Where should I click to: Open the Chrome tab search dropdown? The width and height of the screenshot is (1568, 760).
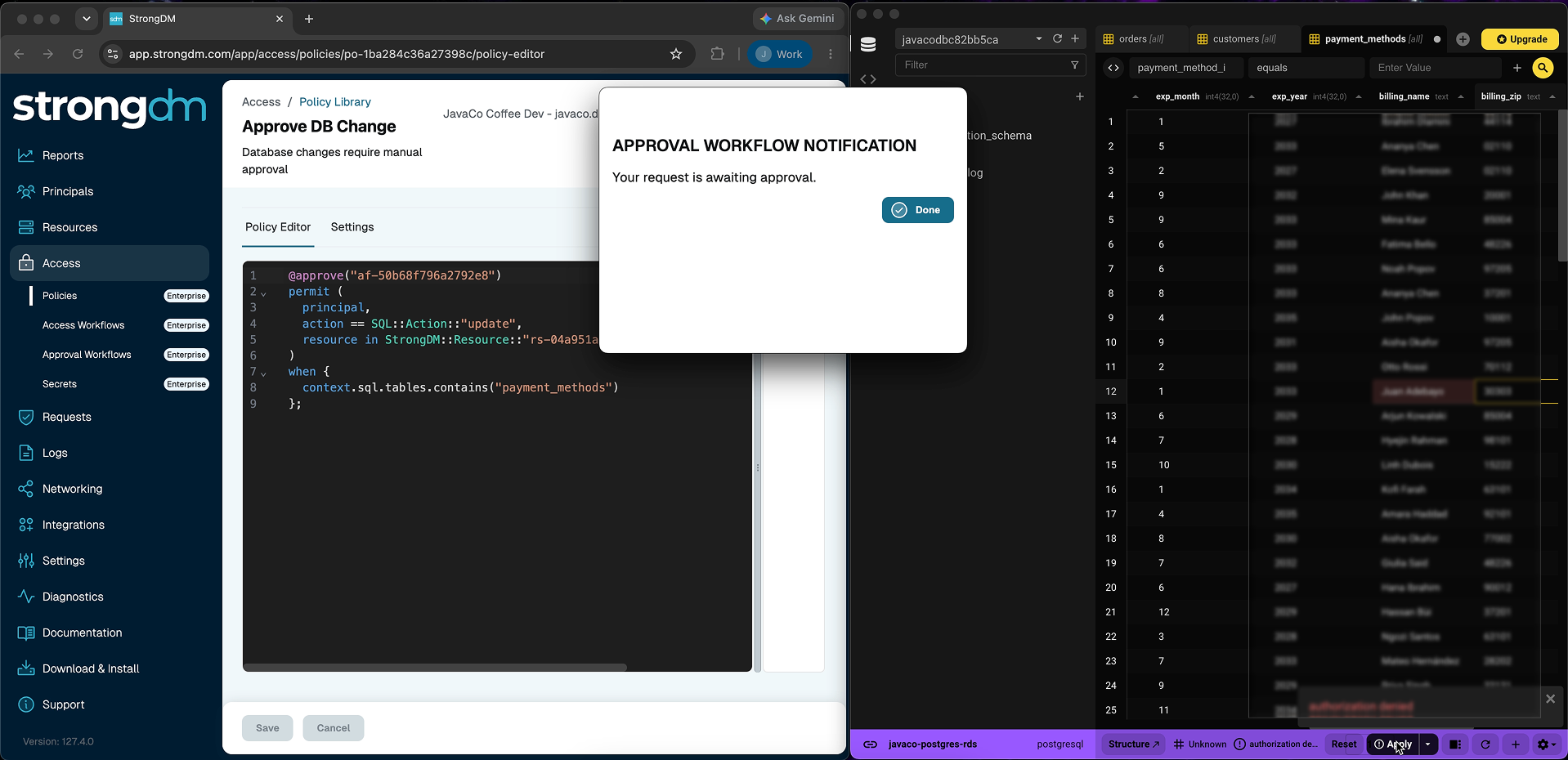86,18
